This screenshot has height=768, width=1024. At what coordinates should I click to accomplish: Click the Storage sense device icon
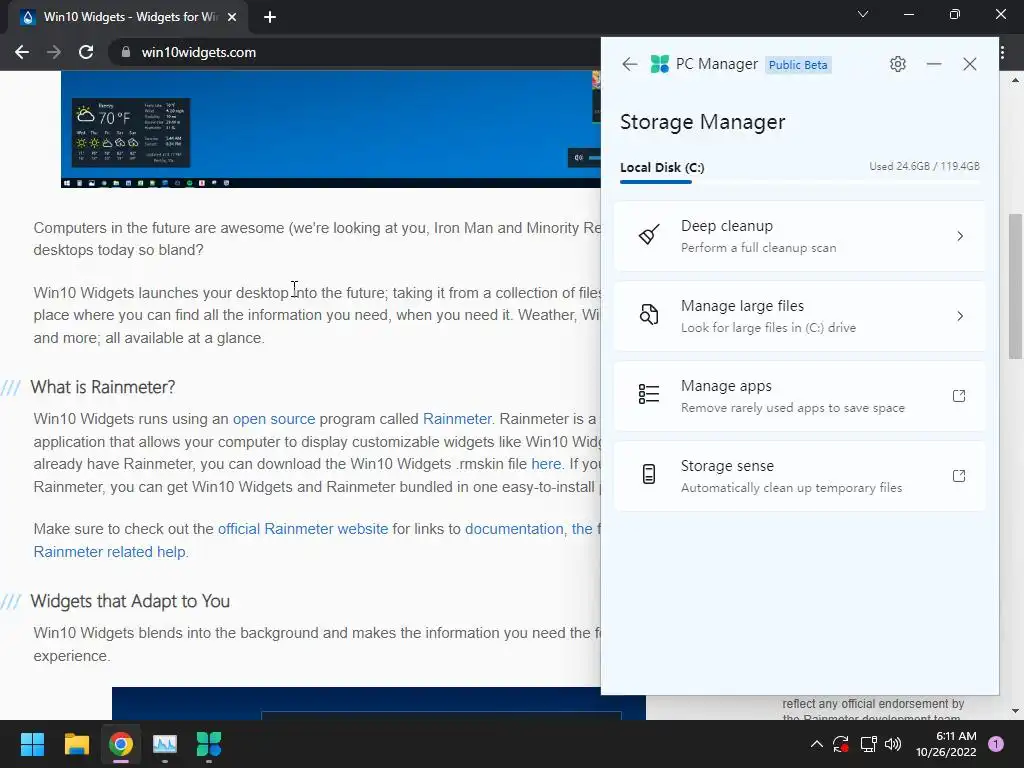[x=648, y=475]
